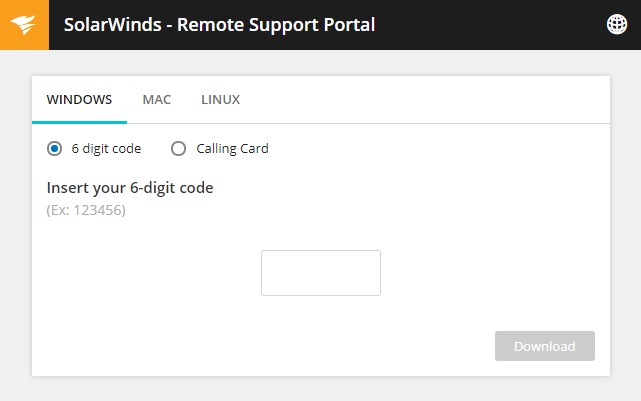Click the orange SolarWinds logo icon

(24, 25)
